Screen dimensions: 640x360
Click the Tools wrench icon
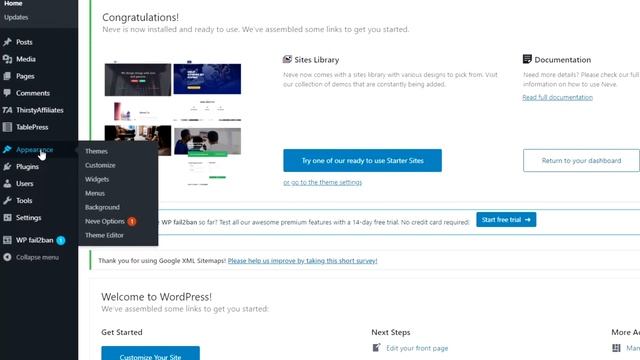(7, 200)
